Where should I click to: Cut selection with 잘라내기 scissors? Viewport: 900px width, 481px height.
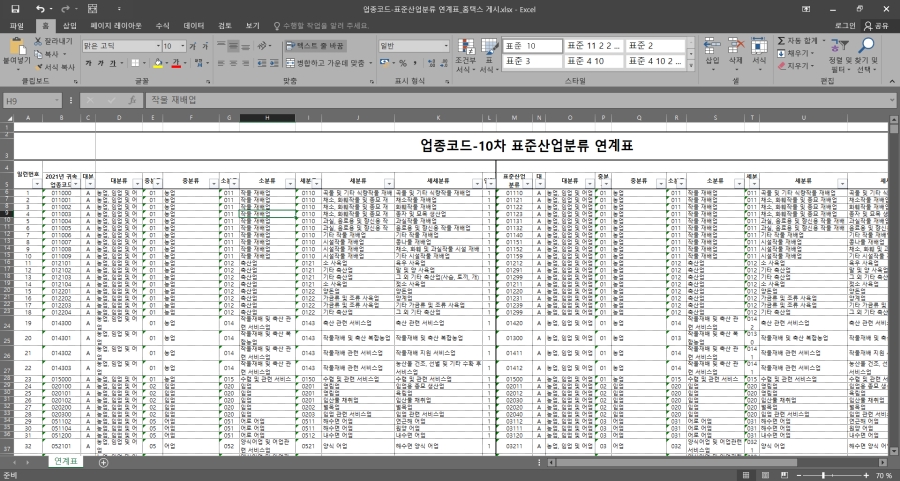(53, 41)
